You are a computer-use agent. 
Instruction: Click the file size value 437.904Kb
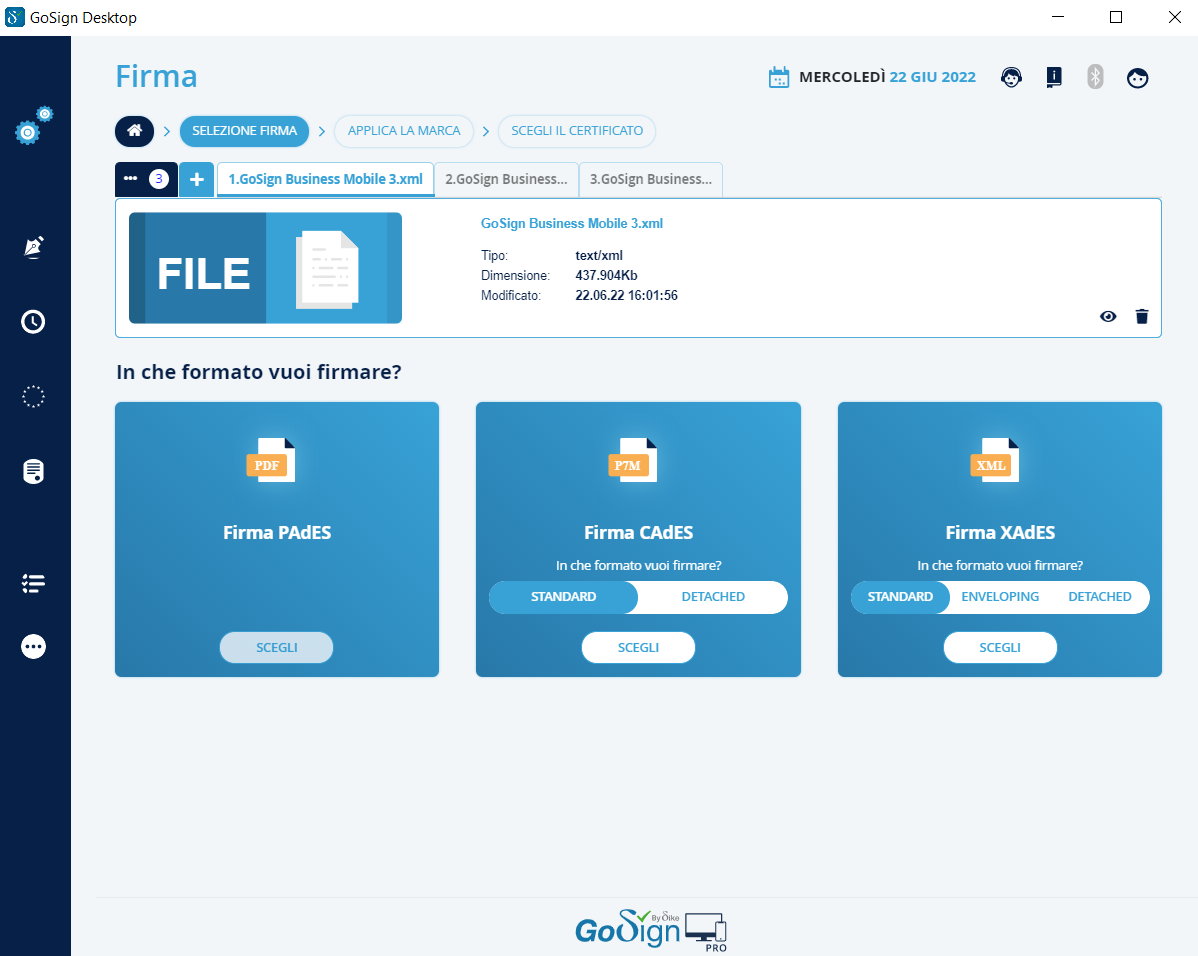tap(606, 275)
